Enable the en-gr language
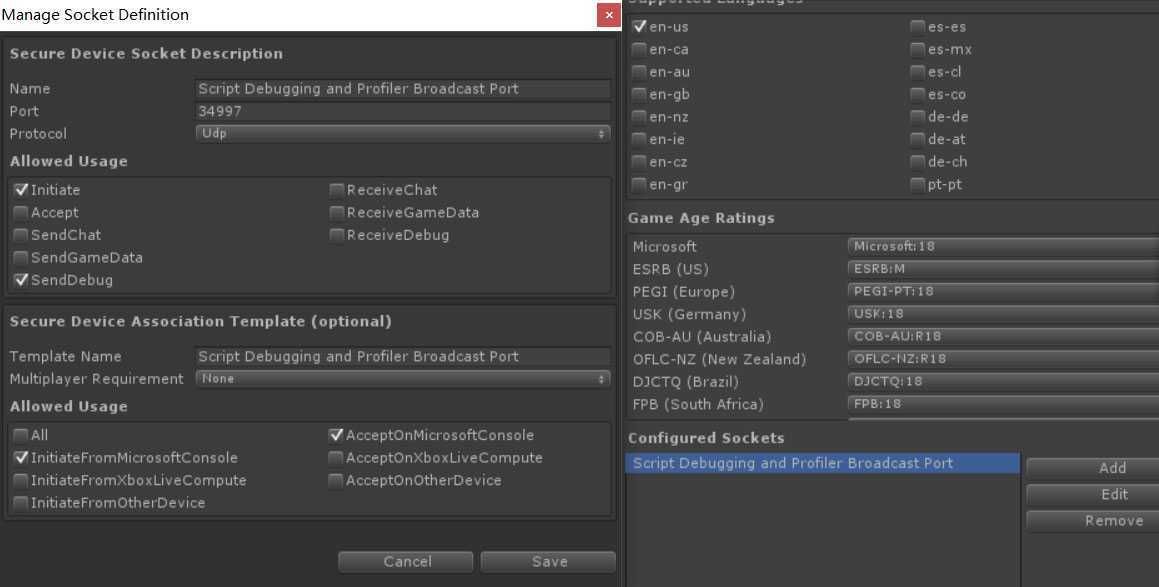The image size is (1159, 587). point(640,184)
